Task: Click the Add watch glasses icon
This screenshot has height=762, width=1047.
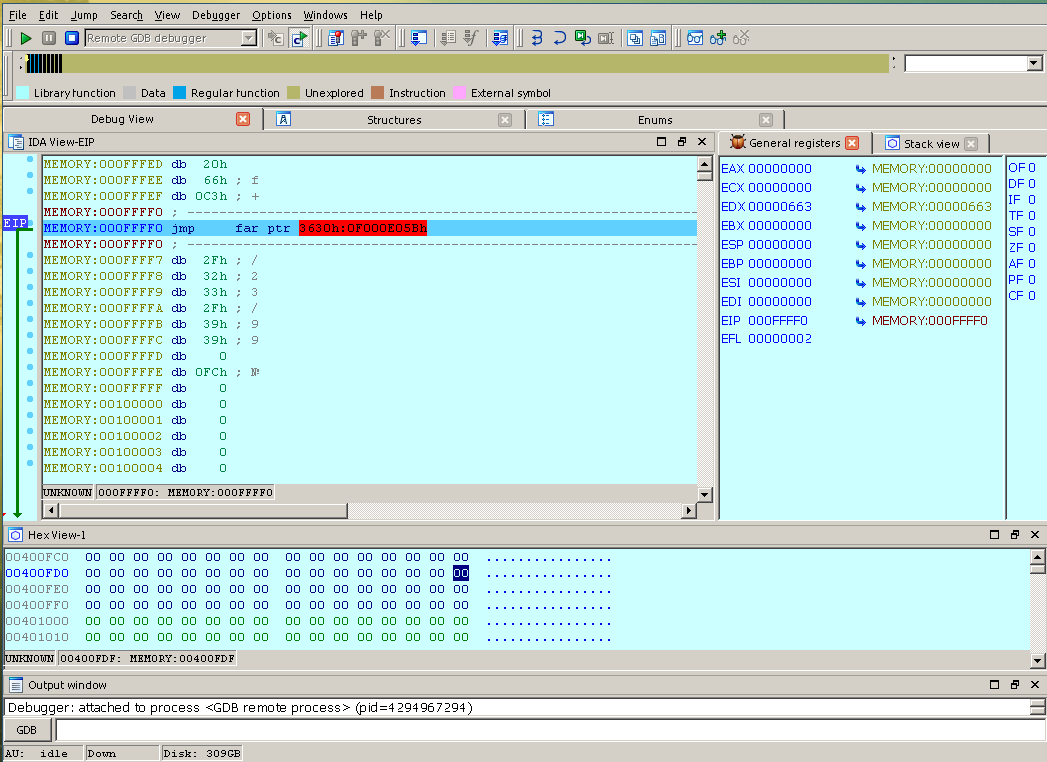Action: pos(718,38)
